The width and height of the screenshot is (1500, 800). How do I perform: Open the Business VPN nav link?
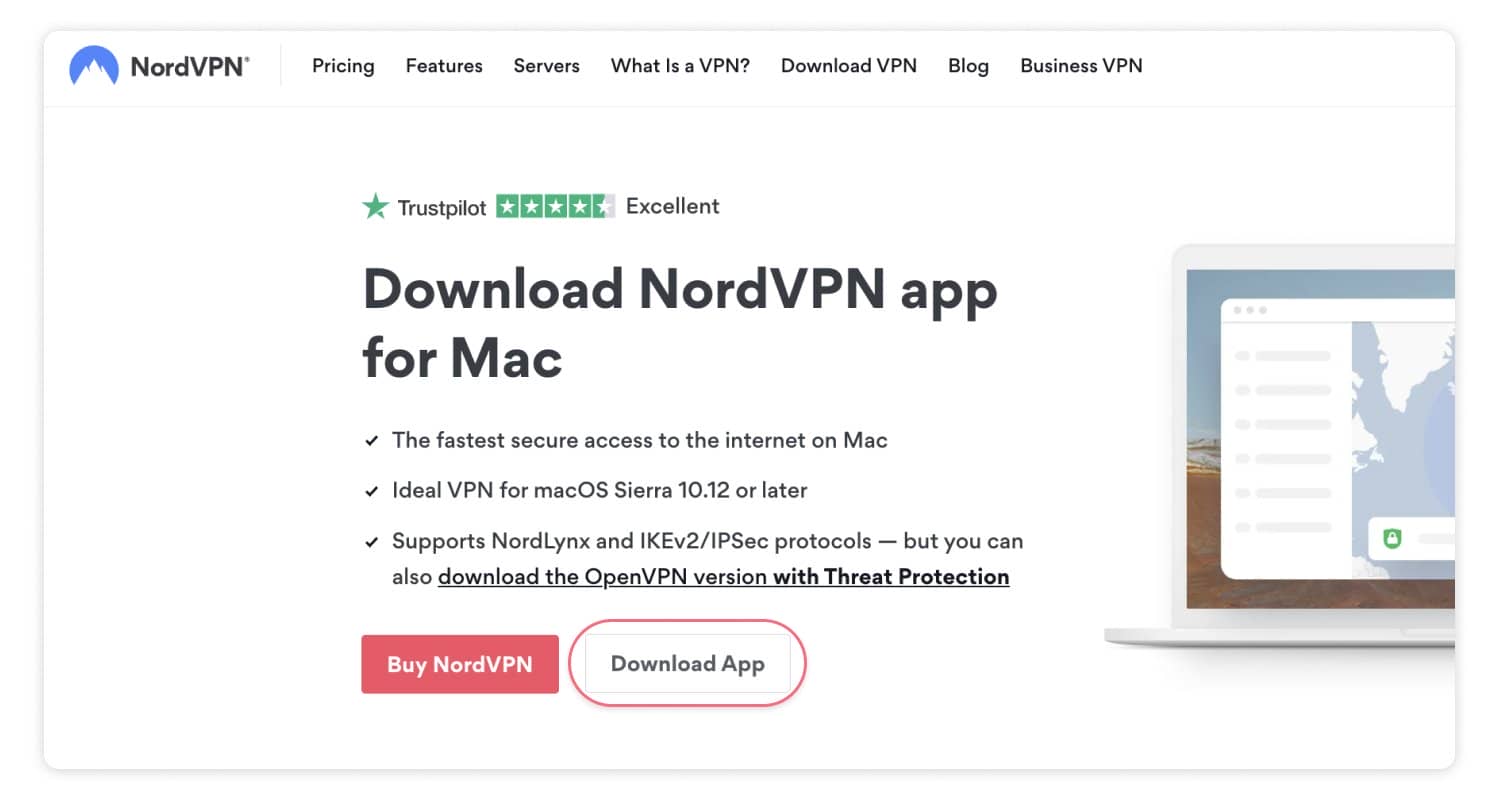coord(1081,66)
